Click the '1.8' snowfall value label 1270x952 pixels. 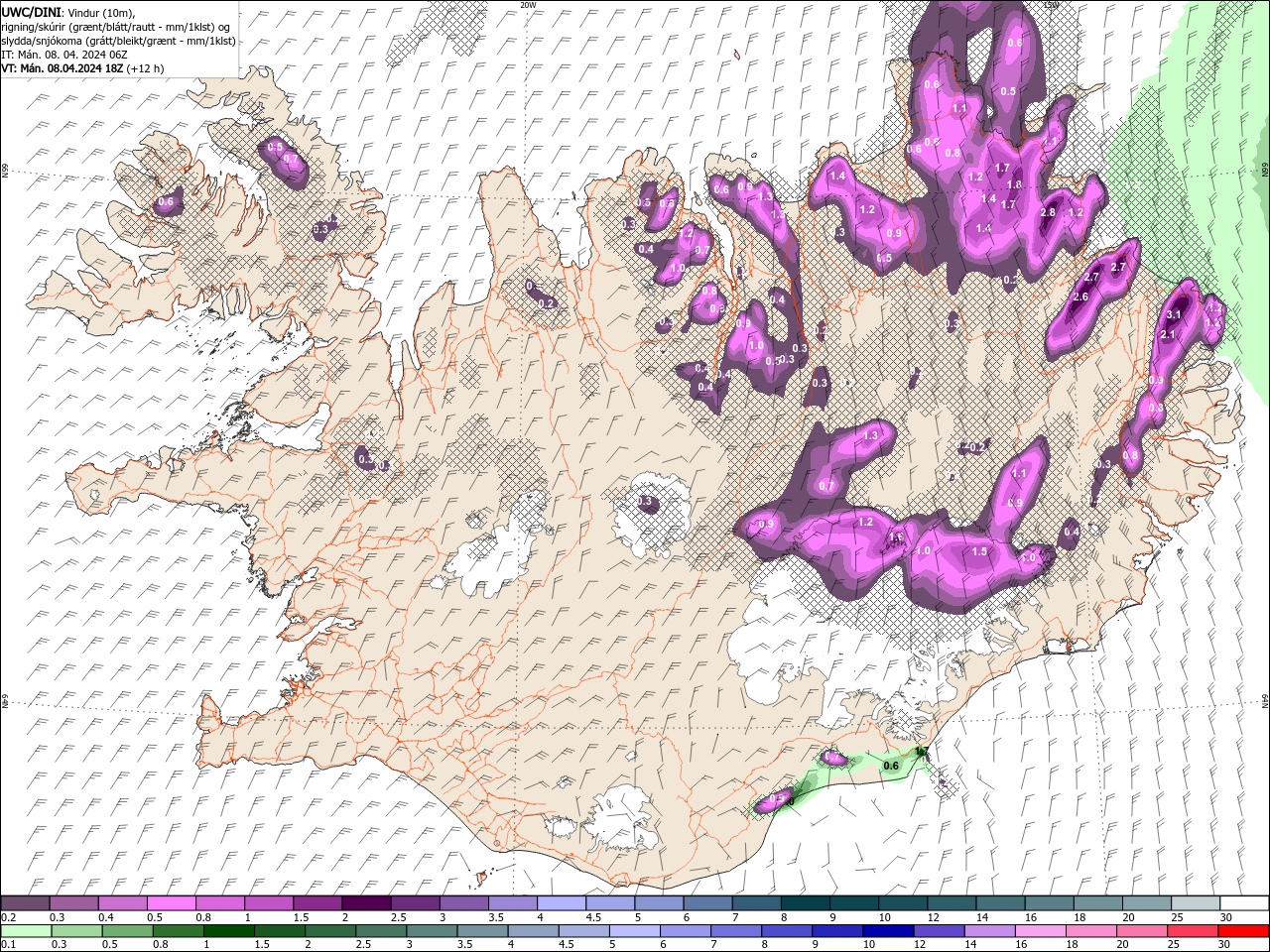click(x=1014, y=184)
